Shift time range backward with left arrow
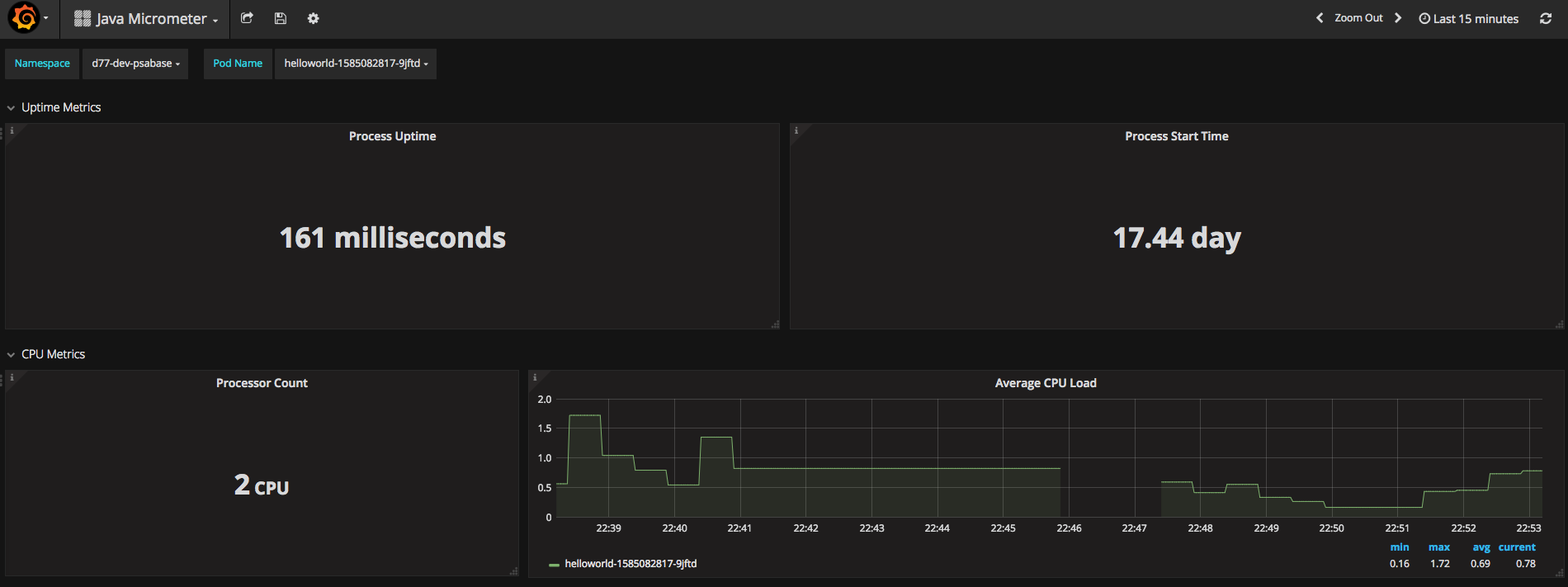 pos(1320,18)
